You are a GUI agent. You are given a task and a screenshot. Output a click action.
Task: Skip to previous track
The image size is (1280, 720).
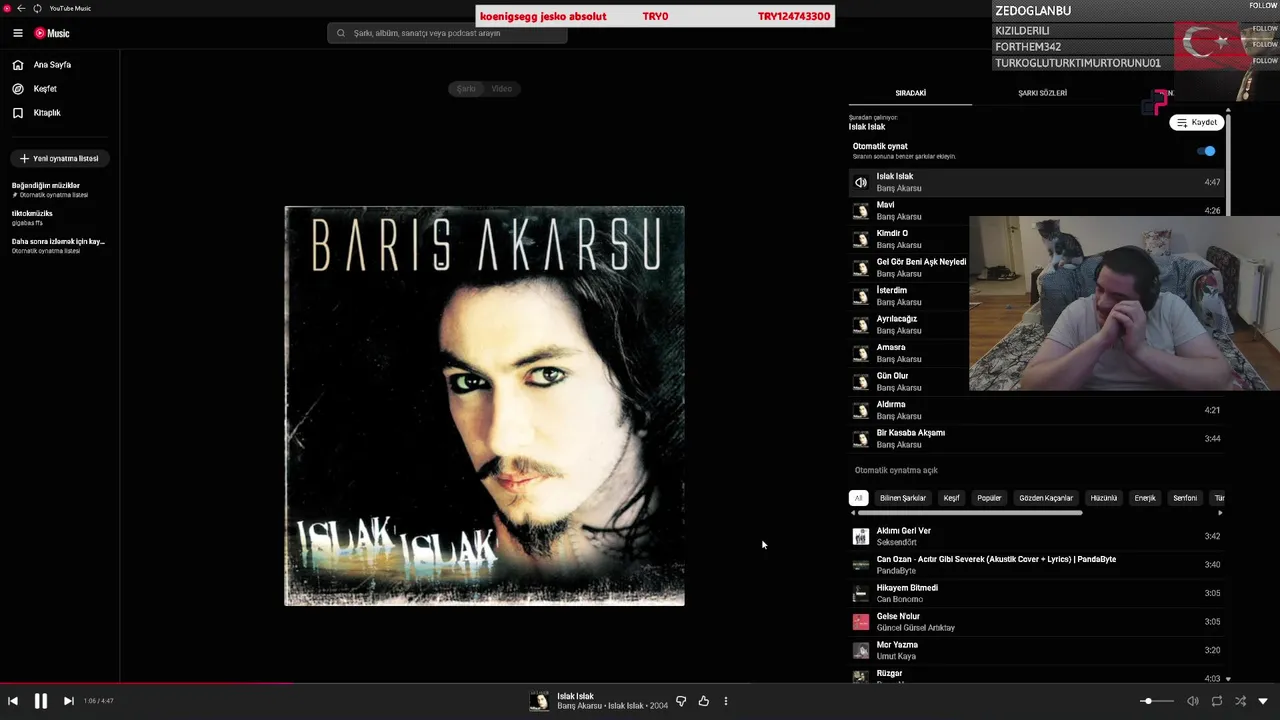pos(13,701)
